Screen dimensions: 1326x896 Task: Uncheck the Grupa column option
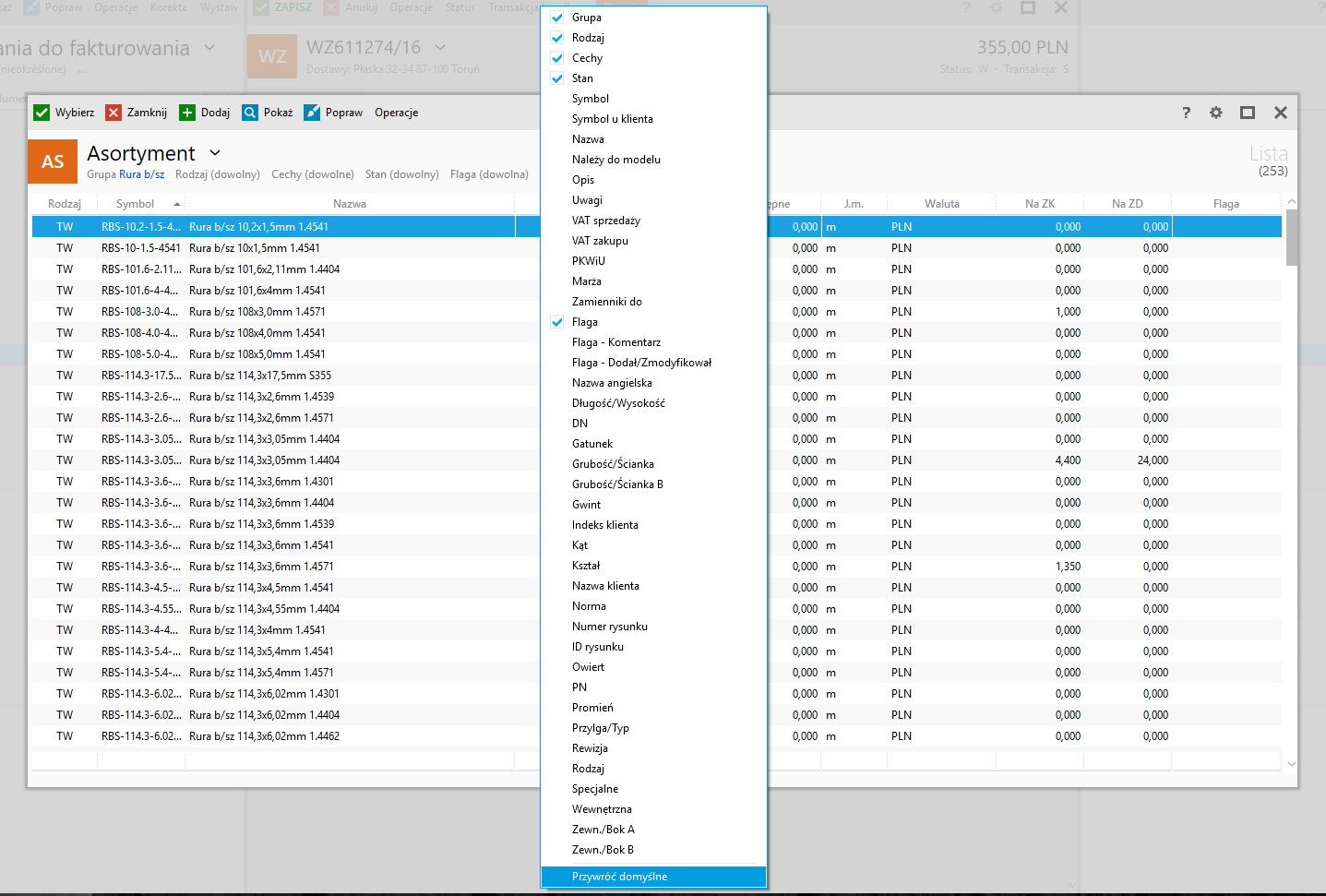557,18
